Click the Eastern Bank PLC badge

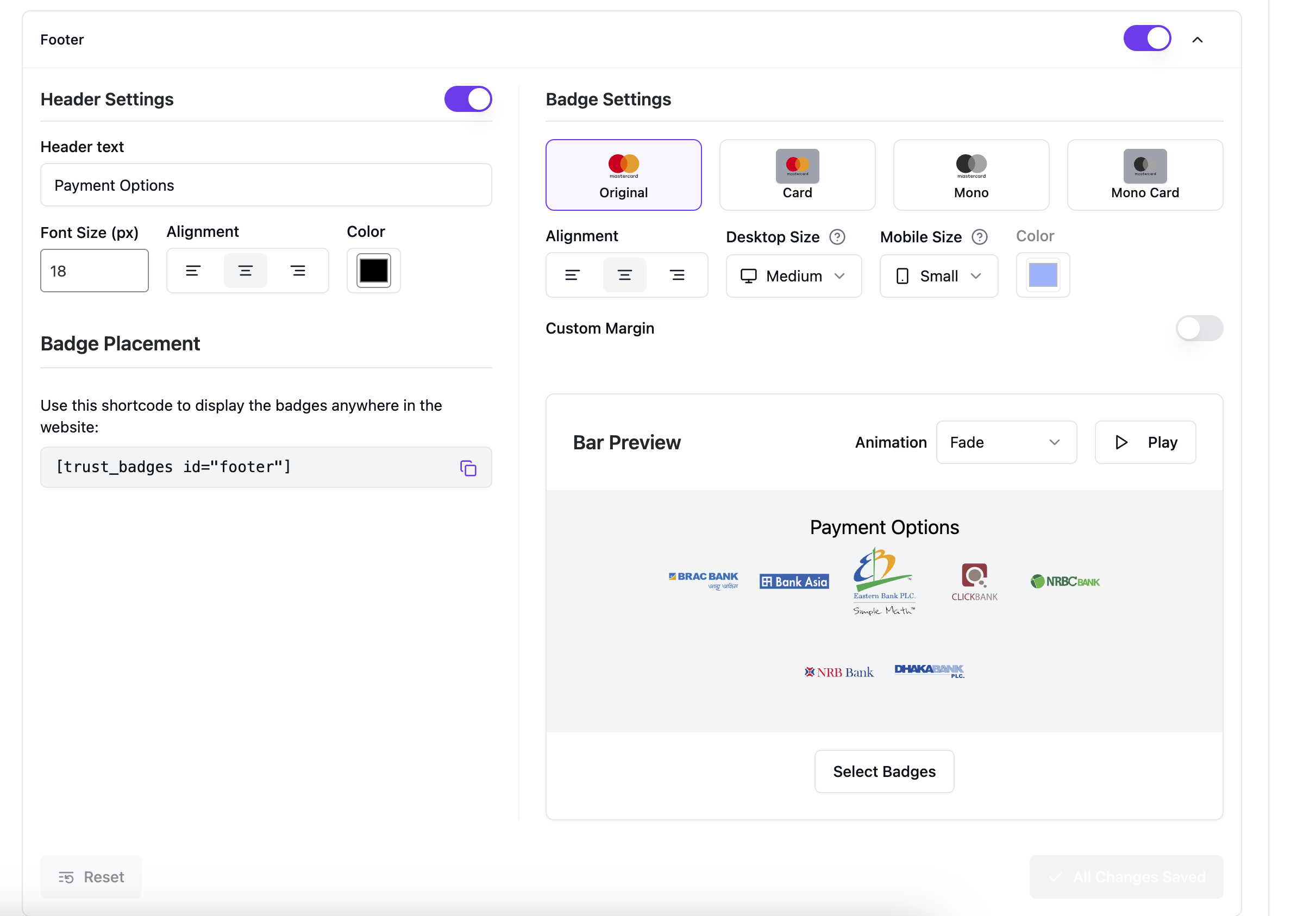tap(883, 581)
